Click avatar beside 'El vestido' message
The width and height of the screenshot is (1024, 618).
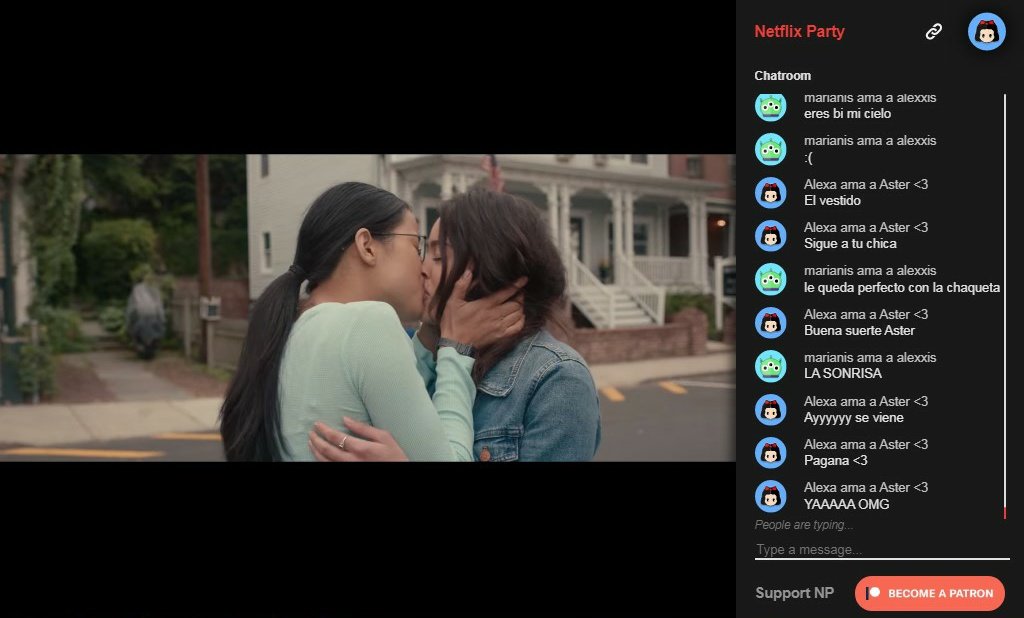coord(771,193)
